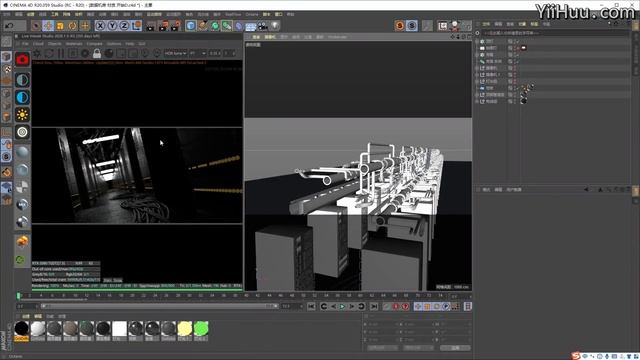Toggle the Y axis lock

point(112,26)
